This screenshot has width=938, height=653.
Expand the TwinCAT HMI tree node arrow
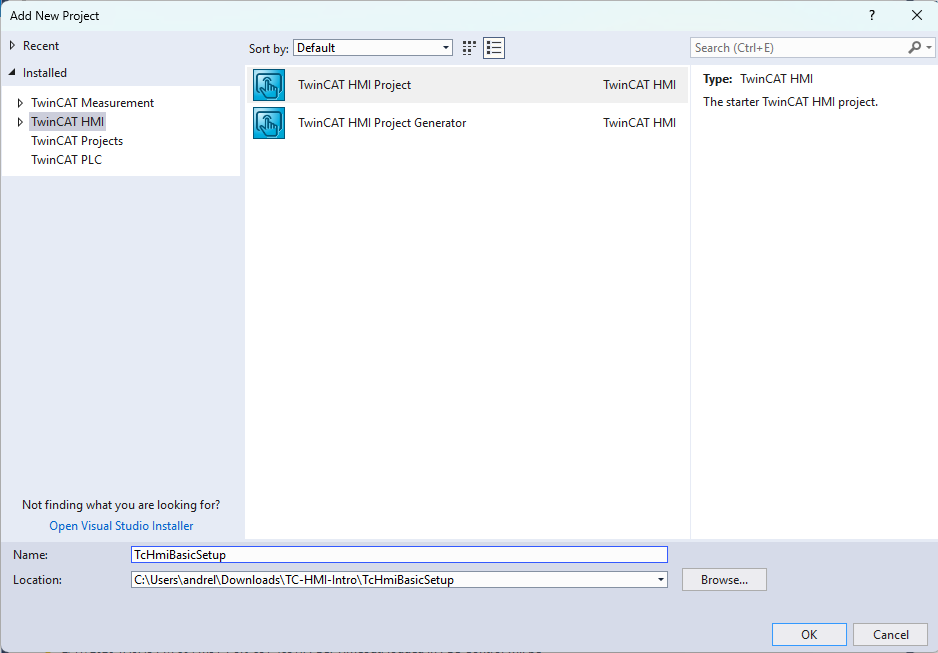(x=20, y=122)
